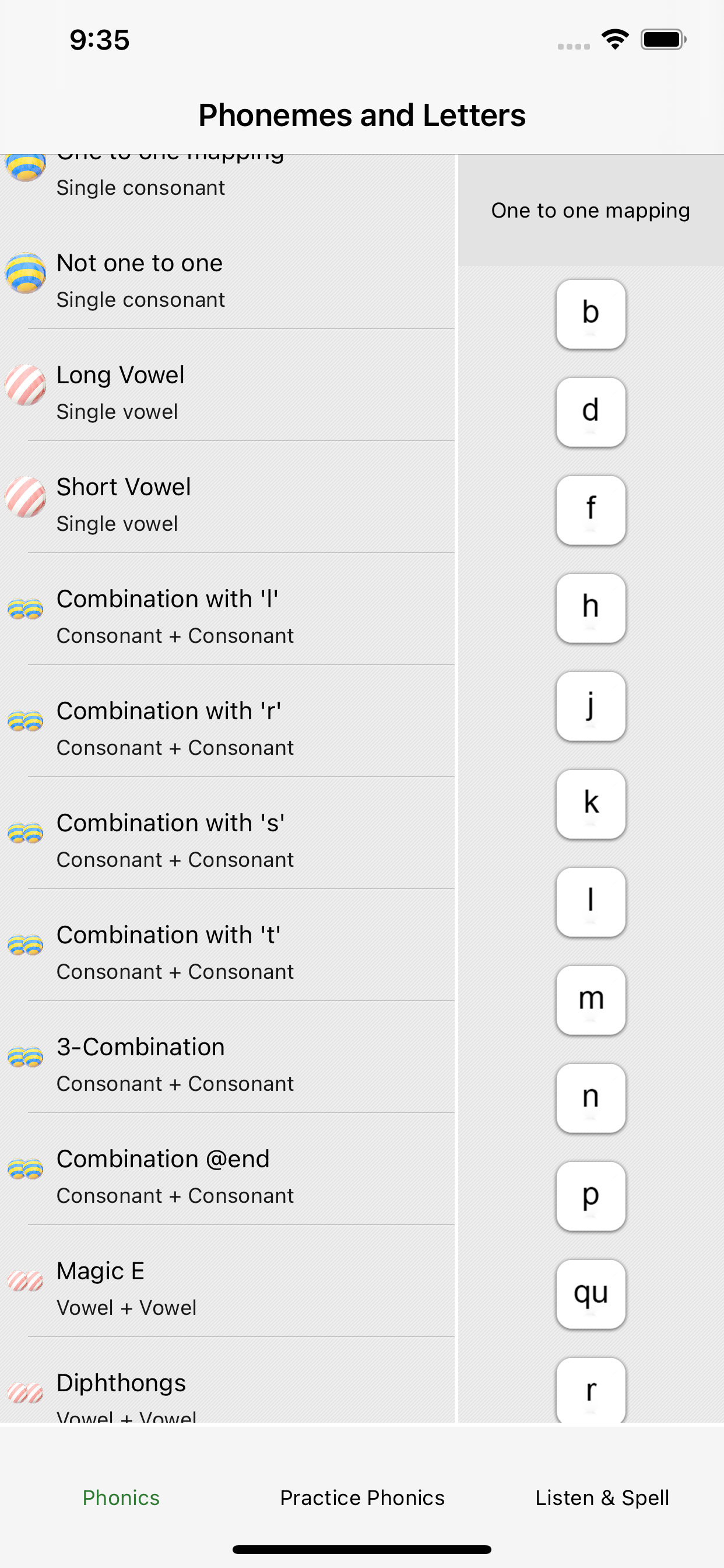Tap the double ball icon beside Combination @end
This screenshot has width=724, height=1568.
pyautogui.click(x=26, y=1170)
